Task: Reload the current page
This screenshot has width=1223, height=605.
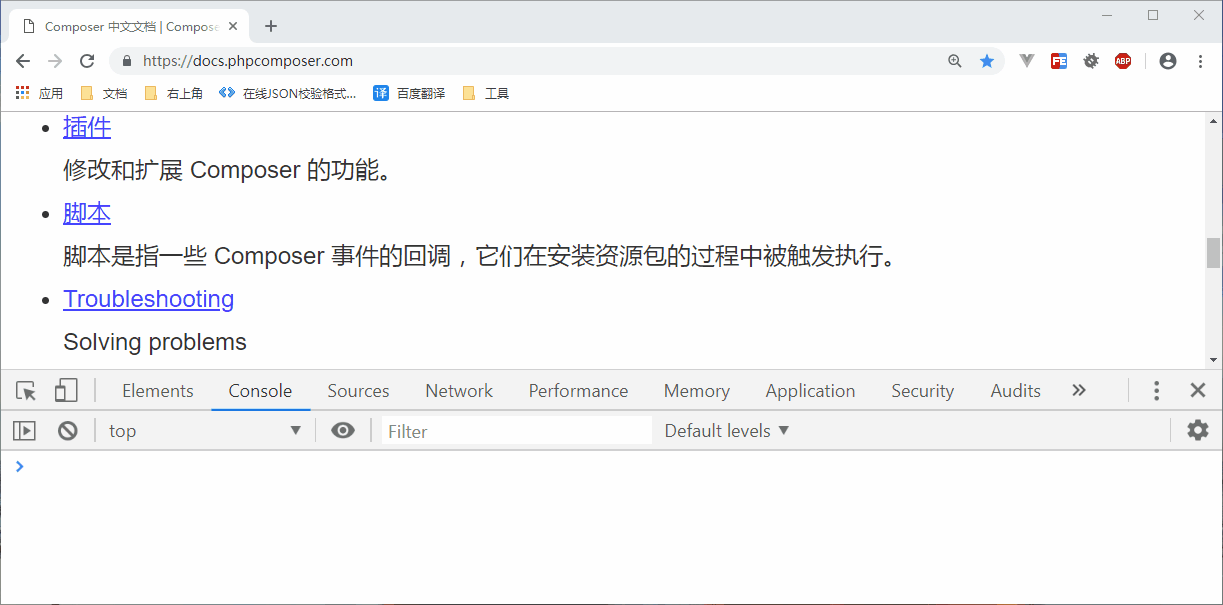Action: pos(87,61)
